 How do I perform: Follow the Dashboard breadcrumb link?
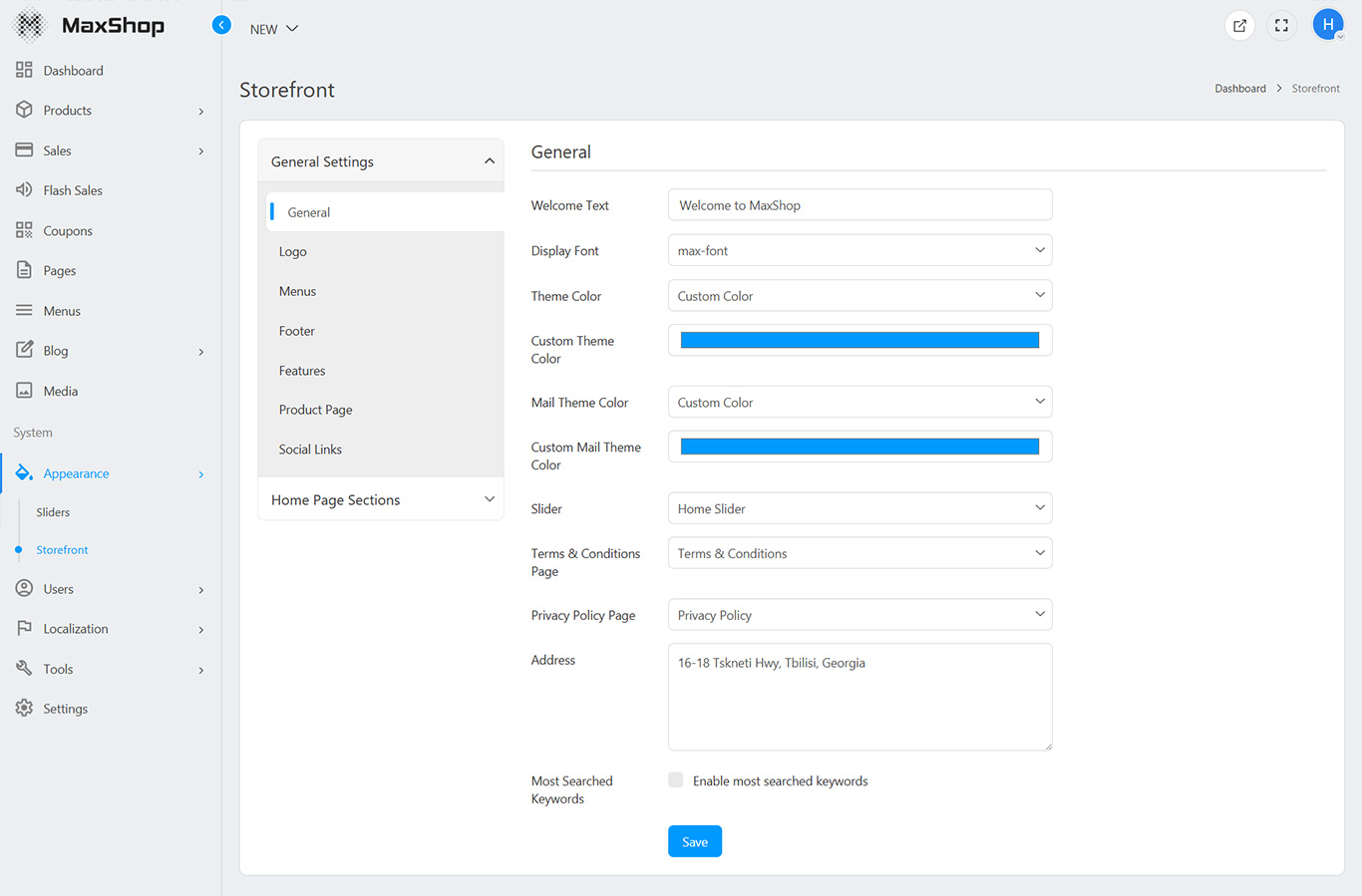pos(1239,89)
